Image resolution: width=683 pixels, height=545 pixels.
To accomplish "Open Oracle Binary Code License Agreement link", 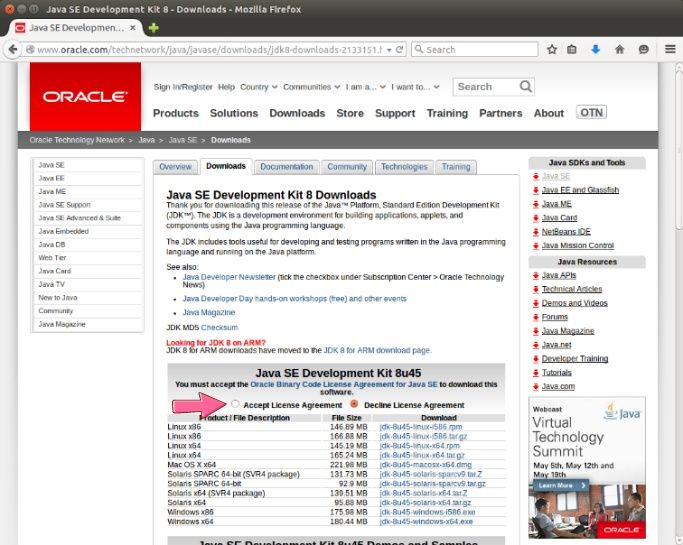I will point(344,385).
